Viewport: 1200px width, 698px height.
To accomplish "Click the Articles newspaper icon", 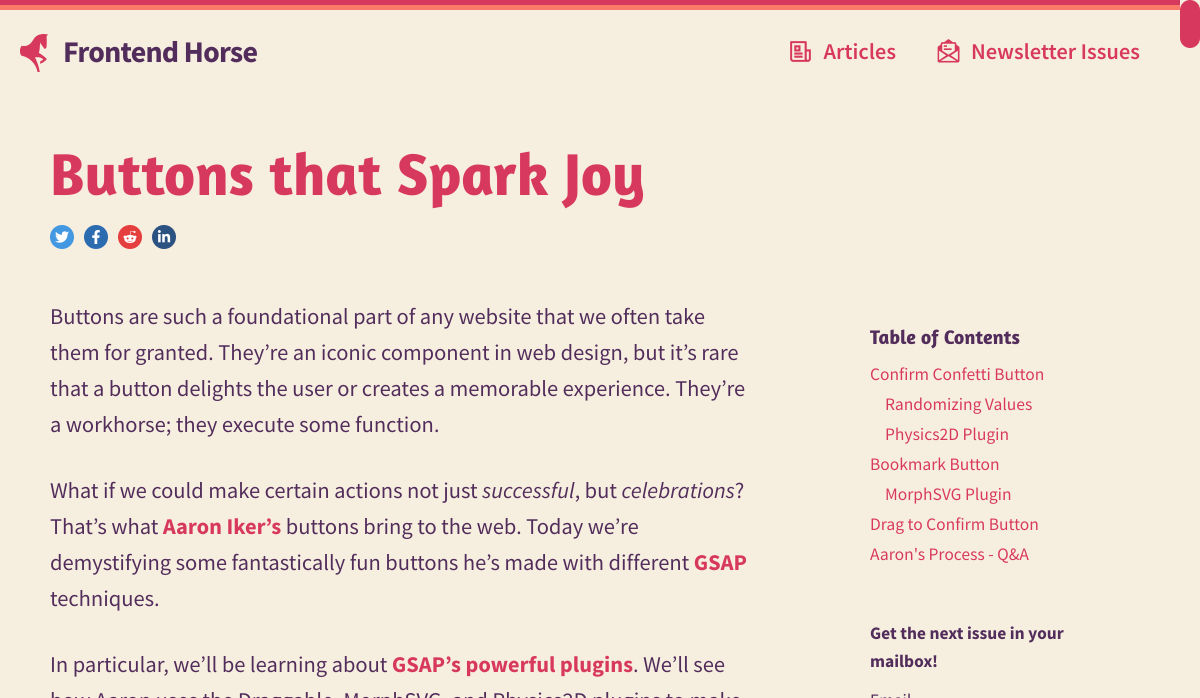I will point(800,52).
